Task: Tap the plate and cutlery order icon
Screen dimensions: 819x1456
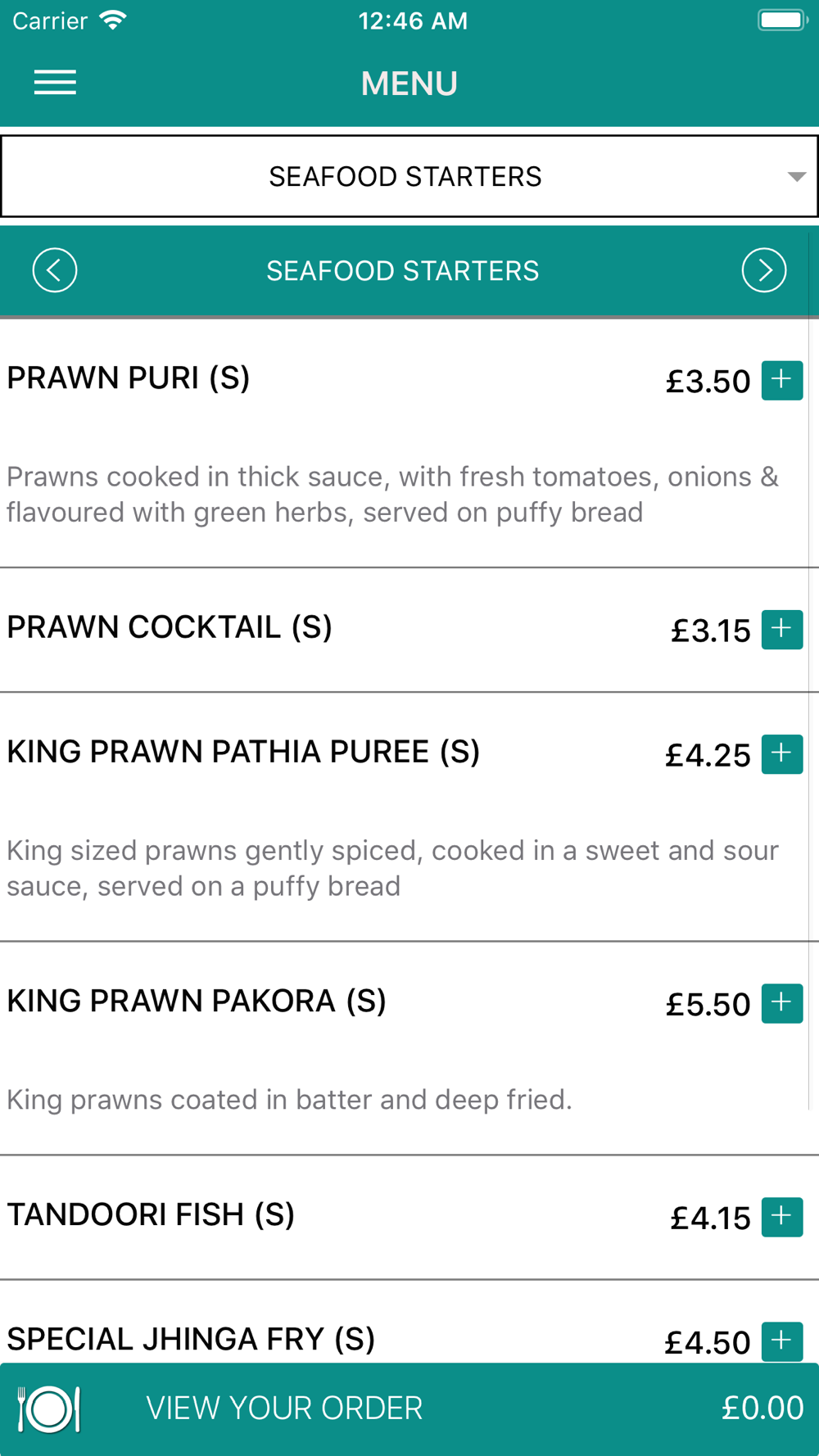Action: point(48,1409)
